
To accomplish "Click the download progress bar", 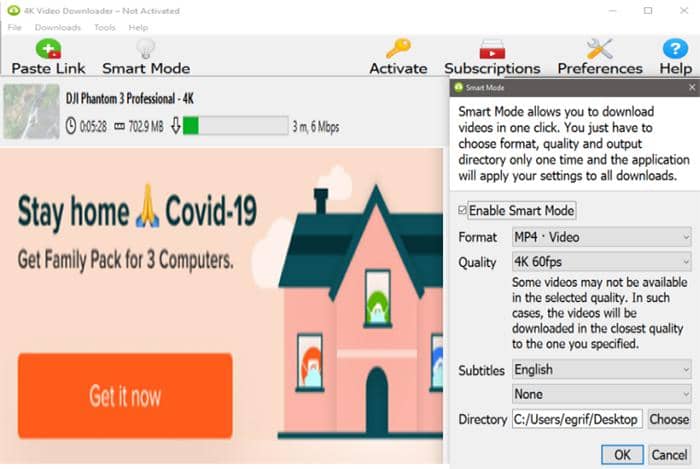I will point(236,126).
